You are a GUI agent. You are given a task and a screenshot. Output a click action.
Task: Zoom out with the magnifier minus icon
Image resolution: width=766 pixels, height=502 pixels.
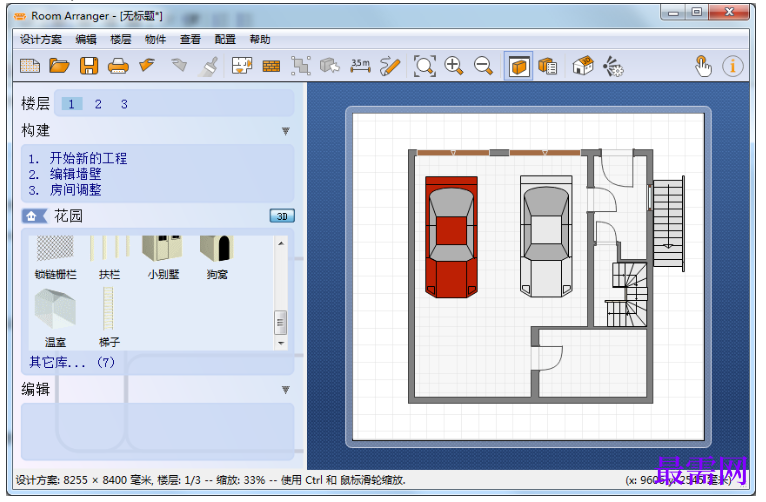(x=483, y=66)
